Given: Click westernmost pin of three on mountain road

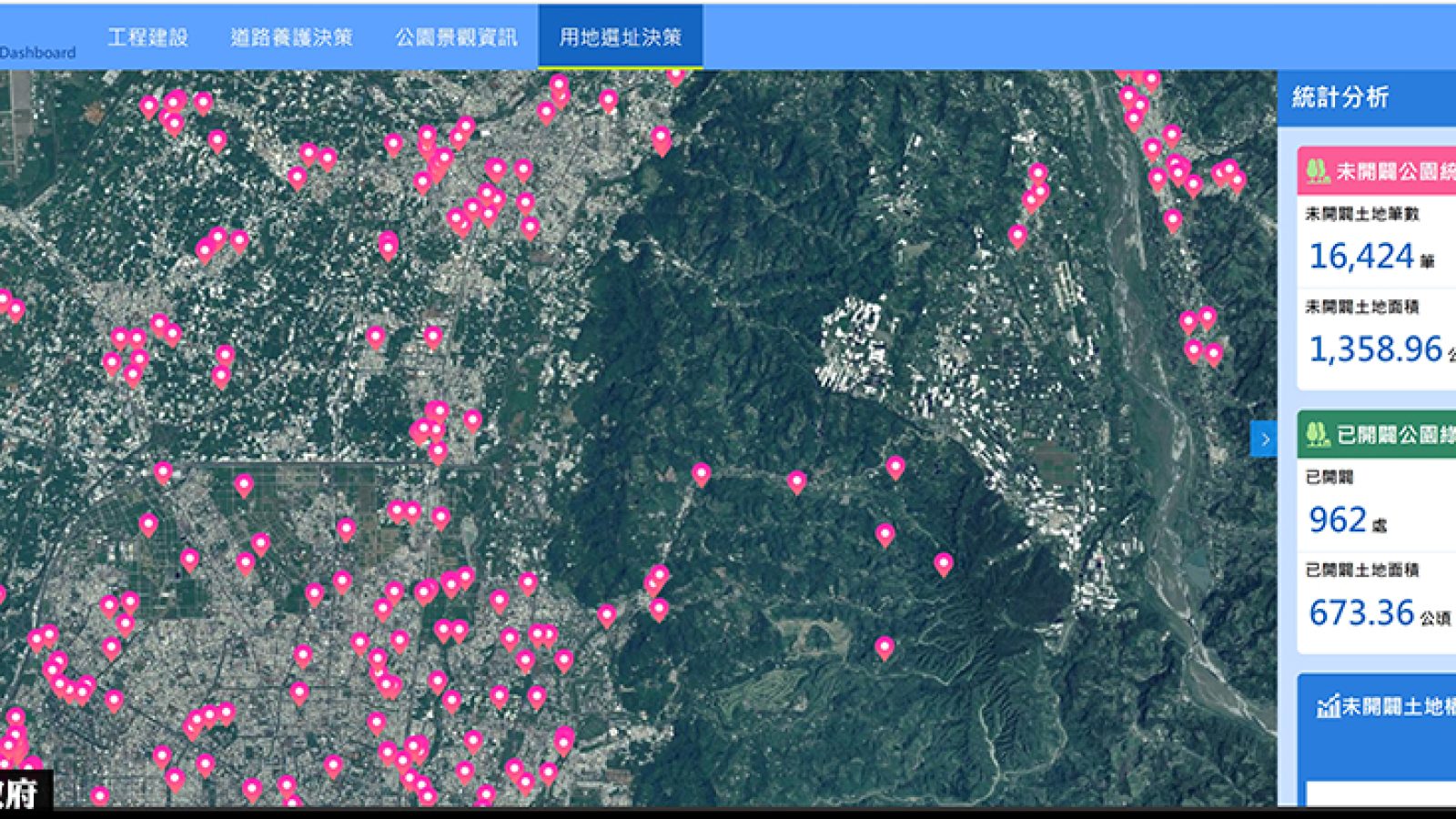Looking at the screenshot, I should point(701,473).
